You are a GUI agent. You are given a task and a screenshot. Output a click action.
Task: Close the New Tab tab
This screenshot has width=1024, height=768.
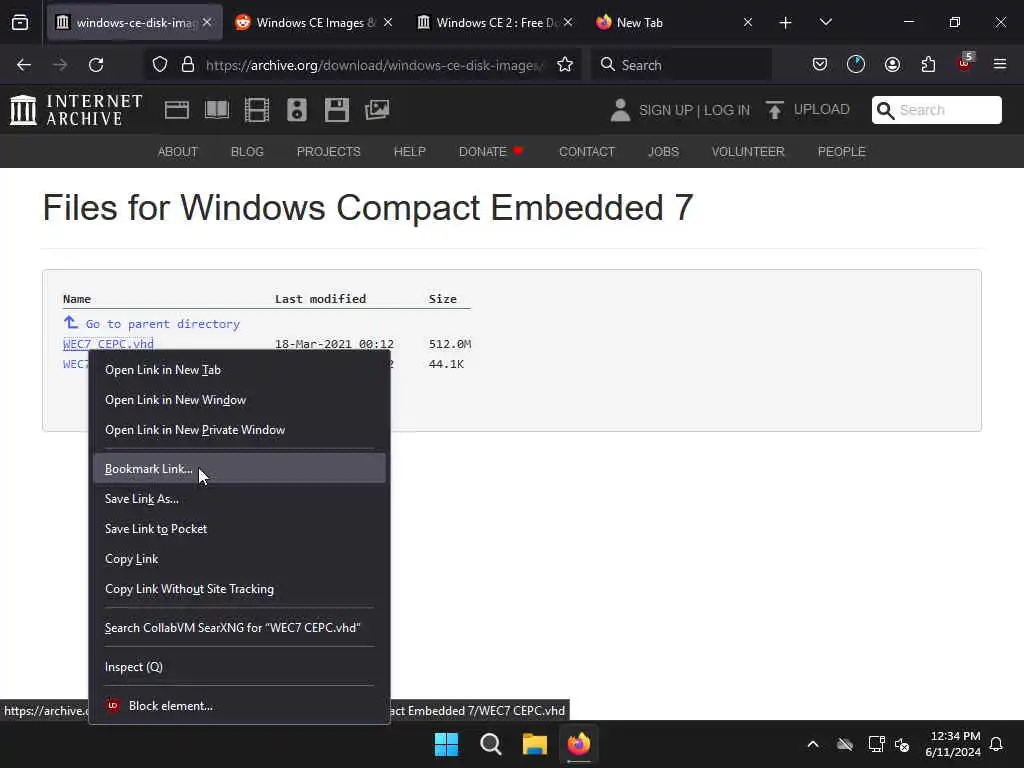coord(748,23)
